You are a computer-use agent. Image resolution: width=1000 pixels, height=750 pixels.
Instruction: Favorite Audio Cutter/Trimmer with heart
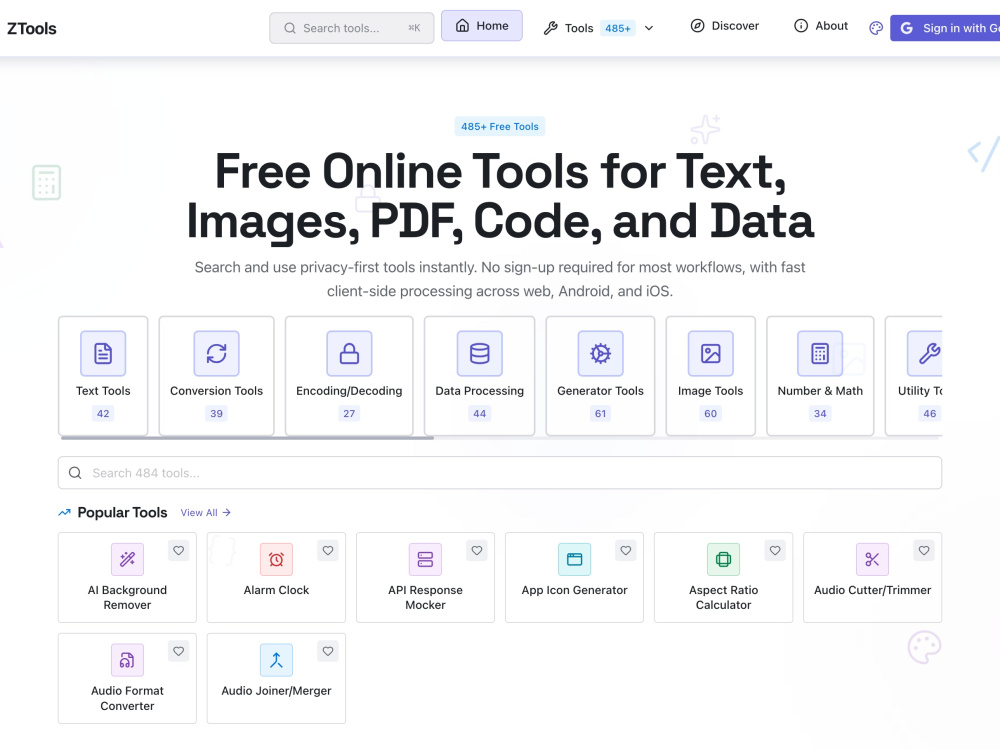click(x=924, y=550)
